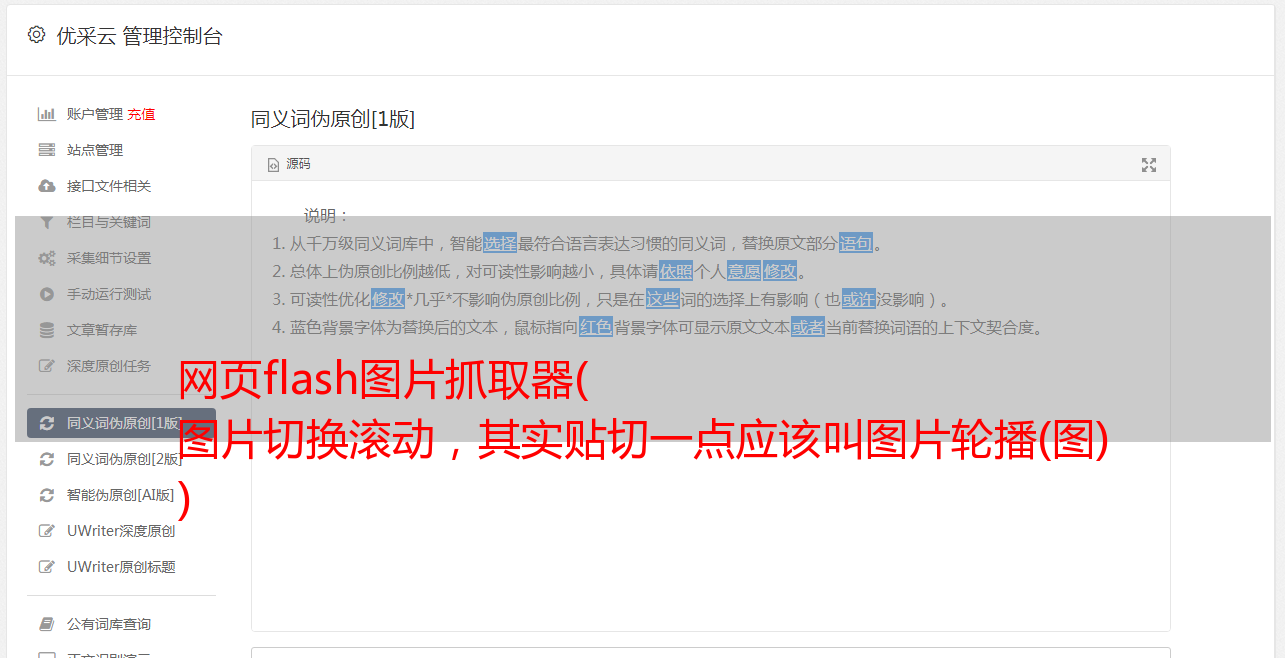Go to UWriter深度原创 page
The width and height of the screenshot is (1285, 658).
point(121,531)
